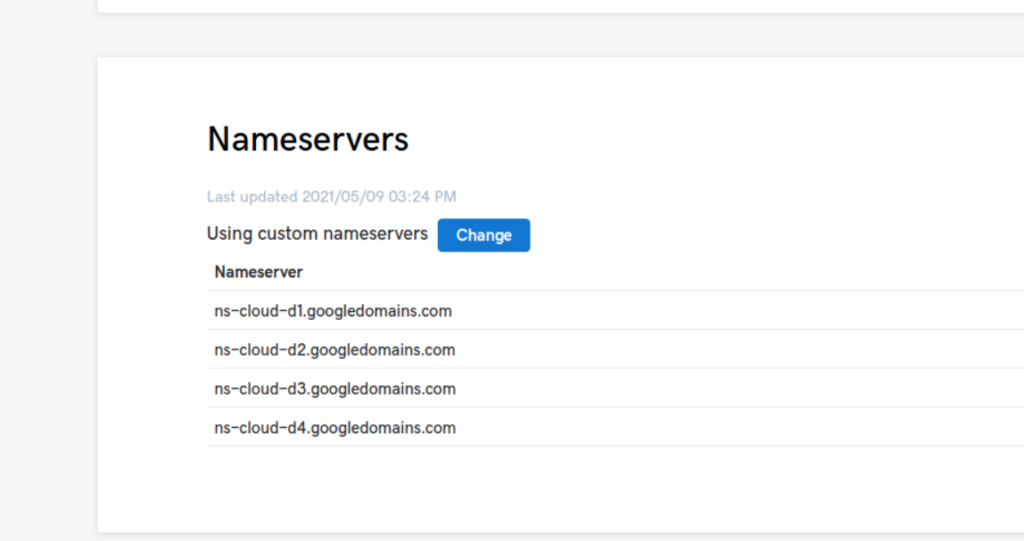The height and width of the screenshot is (541, 1024).
Task: Click empty card space below the nameserver table
Action: point(560,490)
